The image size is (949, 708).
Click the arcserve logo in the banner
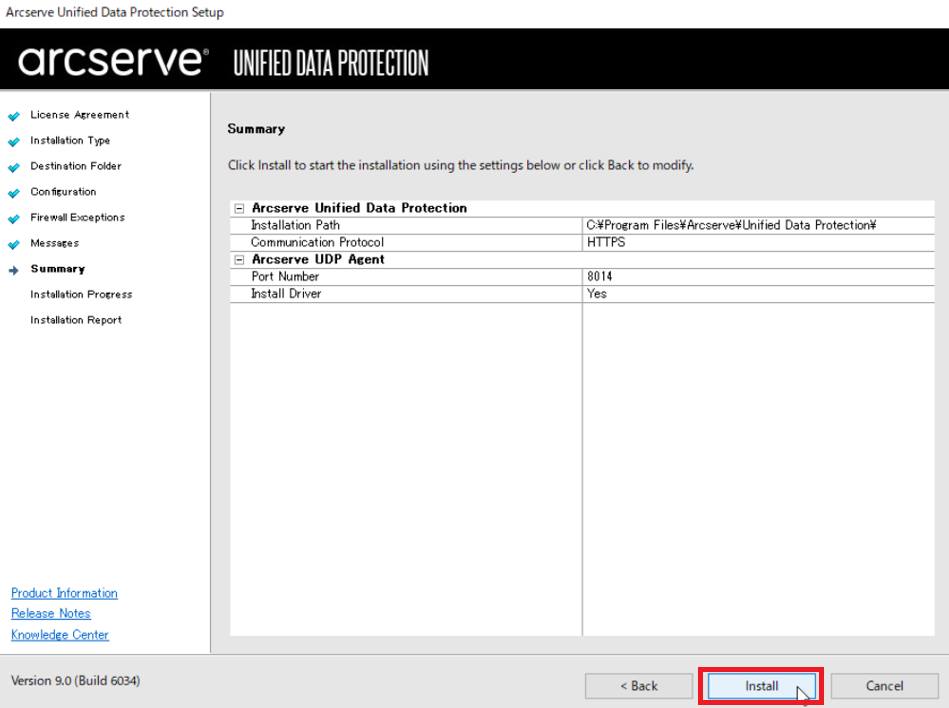113,61
